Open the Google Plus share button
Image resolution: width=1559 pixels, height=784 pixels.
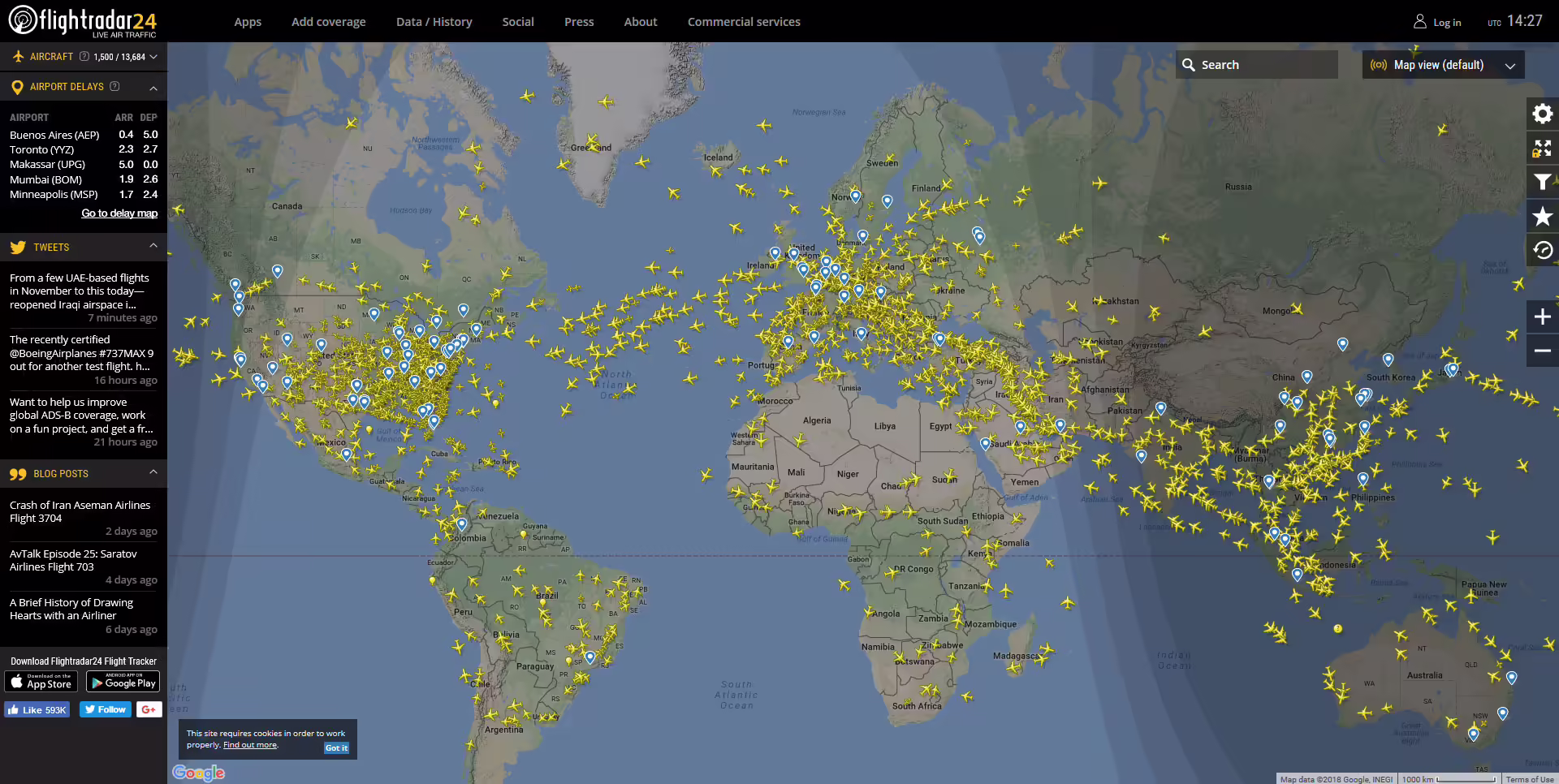[x=149, y=709]
